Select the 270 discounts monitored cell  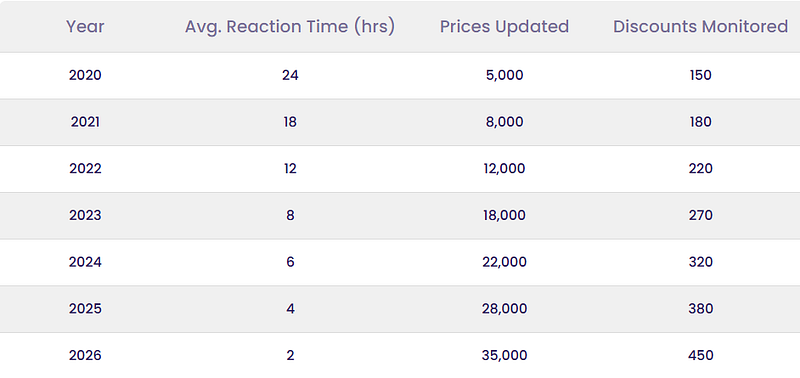pos(701,215)
